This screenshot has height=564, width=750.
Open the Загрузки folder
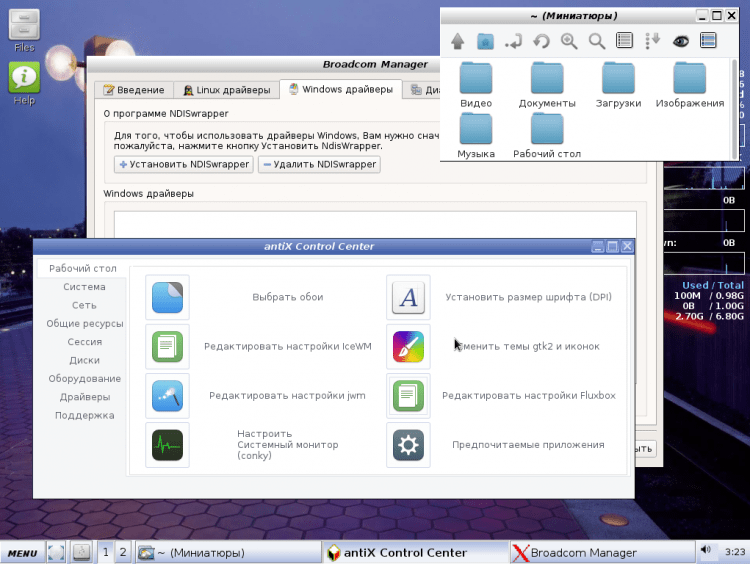click(618, 84)
